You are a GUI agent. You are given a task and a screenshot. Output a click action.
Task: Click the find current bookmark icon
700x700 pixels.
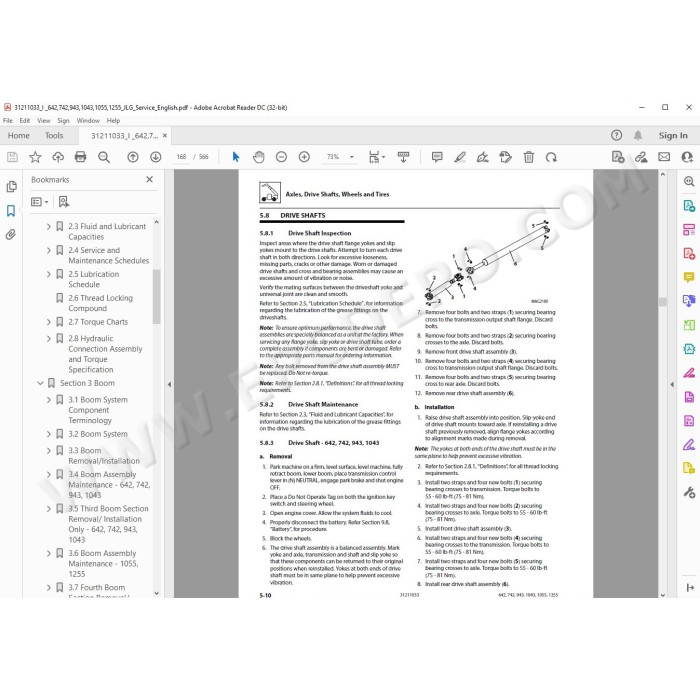[64, 202]
